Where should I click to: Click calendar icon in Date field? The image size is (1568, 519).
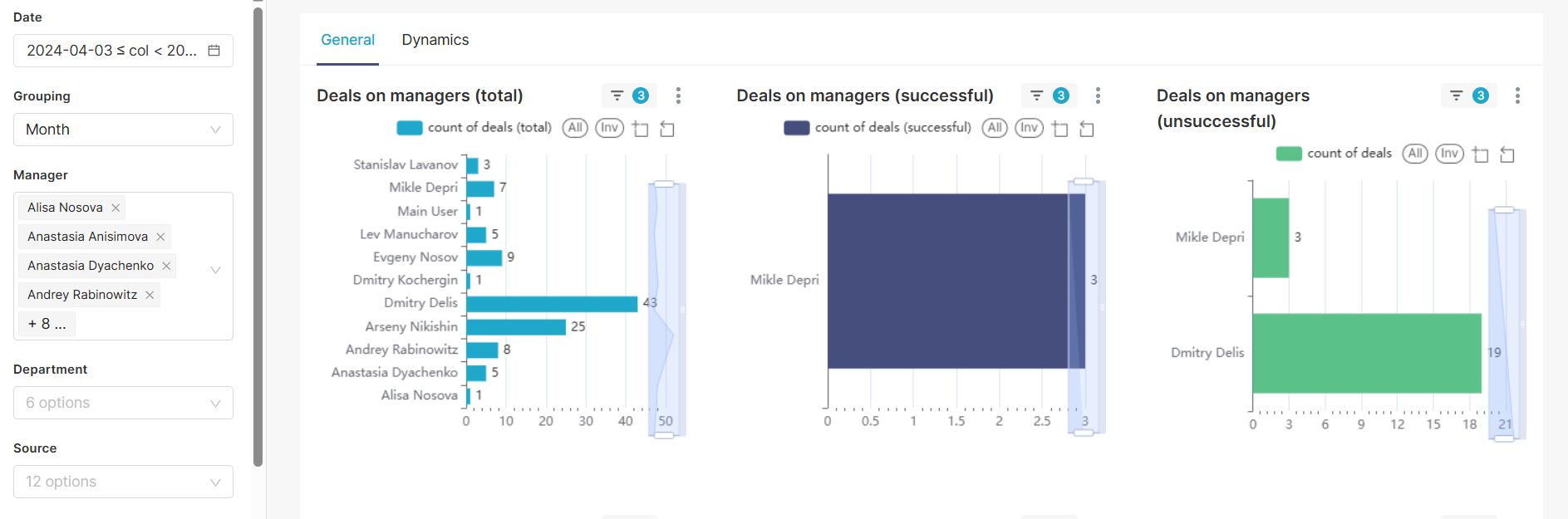(x=214, y=51)
